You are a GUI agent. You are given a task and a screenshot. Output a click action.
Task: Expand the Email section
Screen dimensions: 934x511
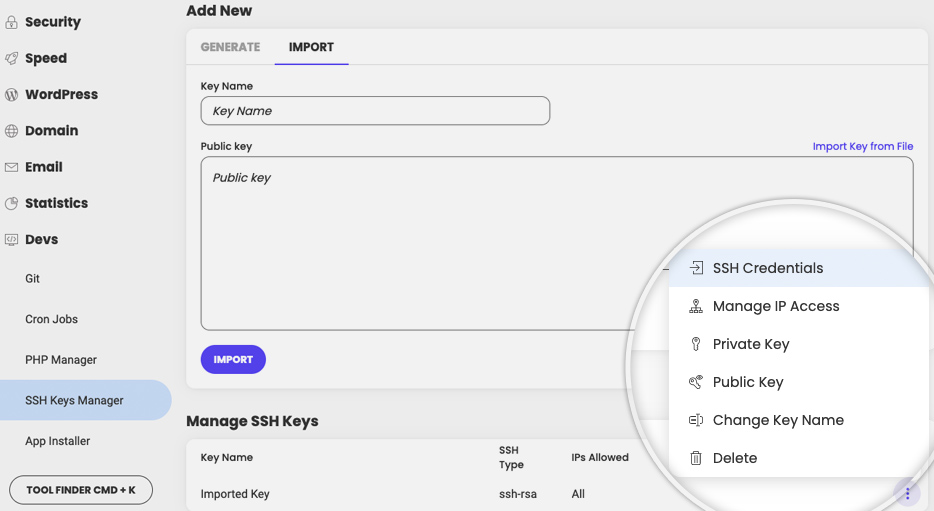[43, 167]
